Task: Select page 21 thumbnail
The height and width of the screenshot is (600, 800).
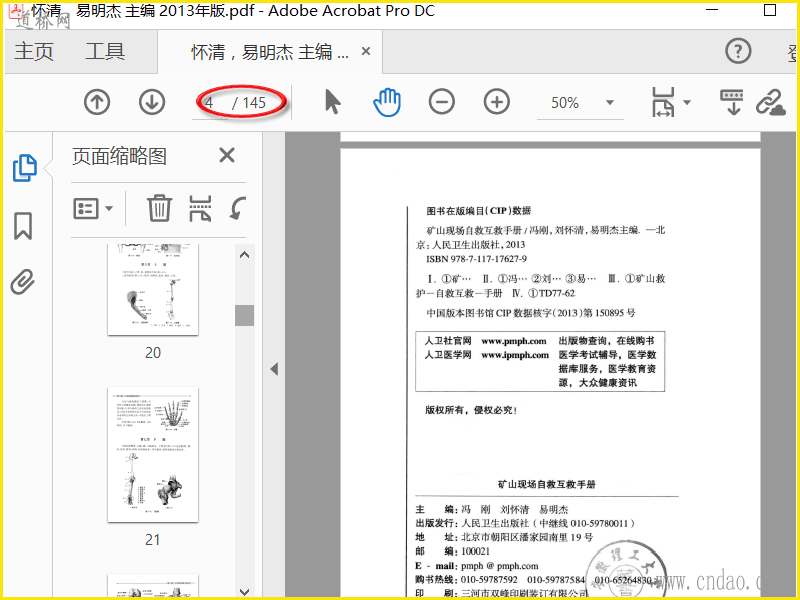Action: tap(153, 455)
